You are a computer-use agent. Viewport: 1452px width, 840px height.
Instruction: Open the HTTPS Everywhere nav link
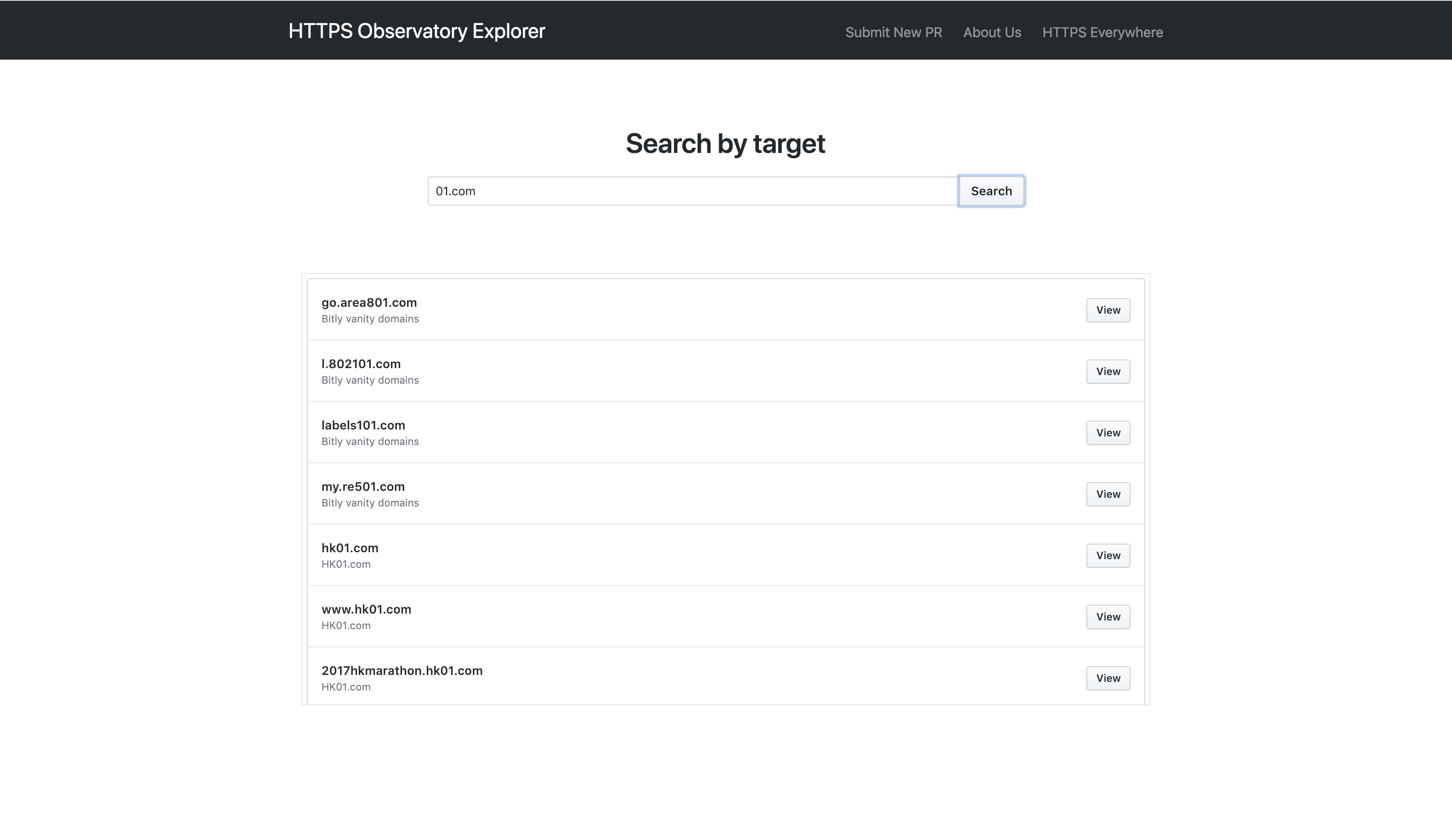[x=1102, y=32]
